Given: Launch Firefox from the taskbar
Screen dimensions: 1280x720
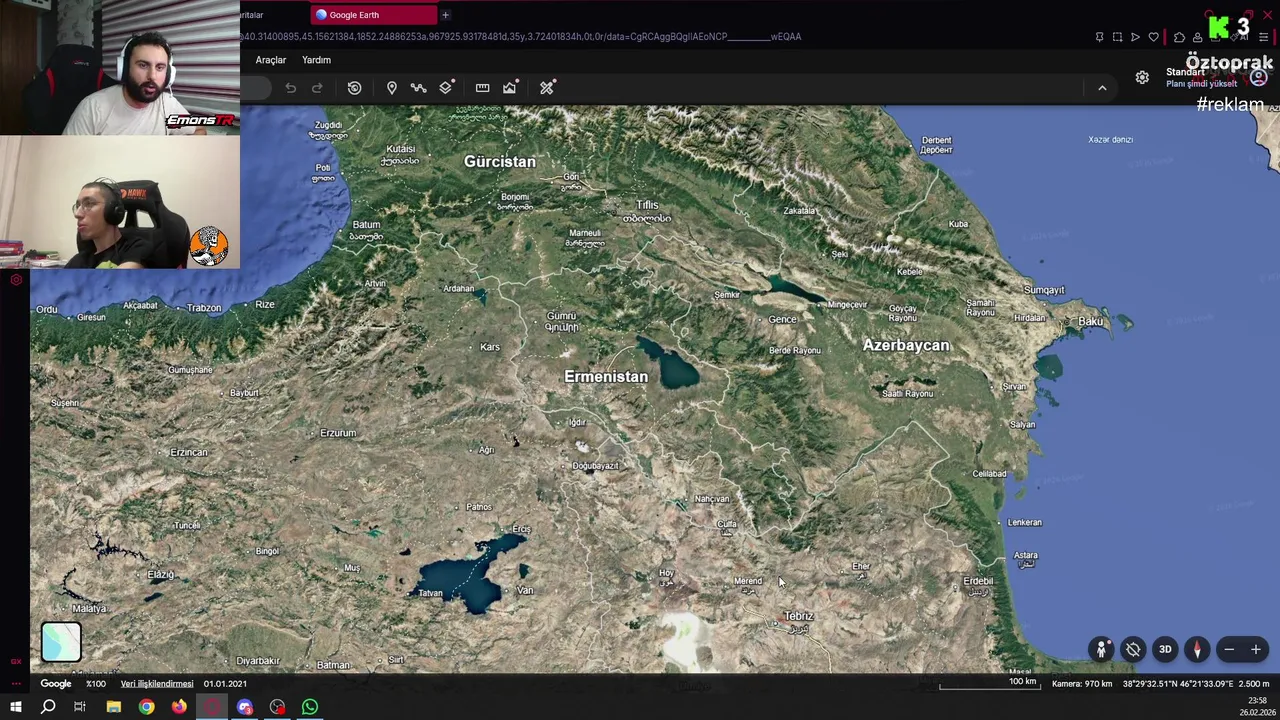Looking at the screenshot, I should (179, 707).
